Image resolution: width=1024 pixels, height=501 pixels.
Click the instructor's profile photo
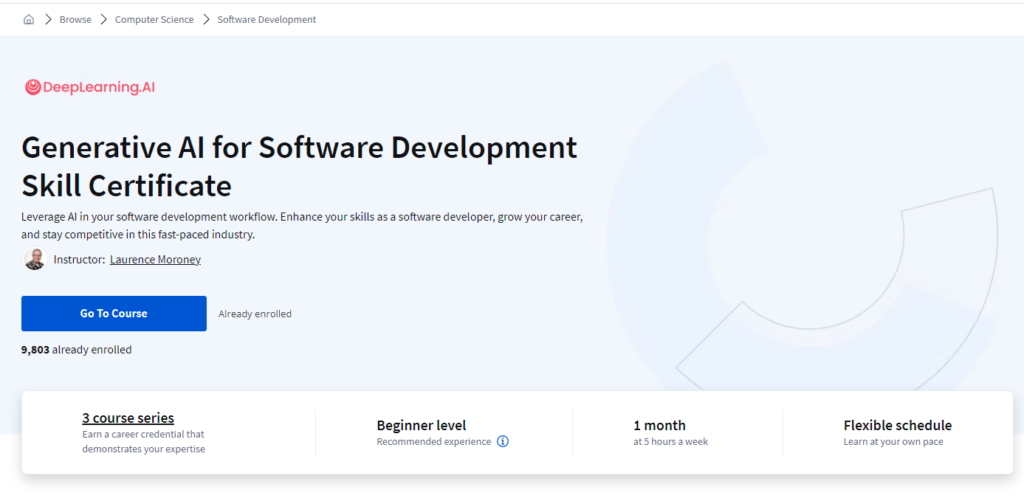(34, 259)
